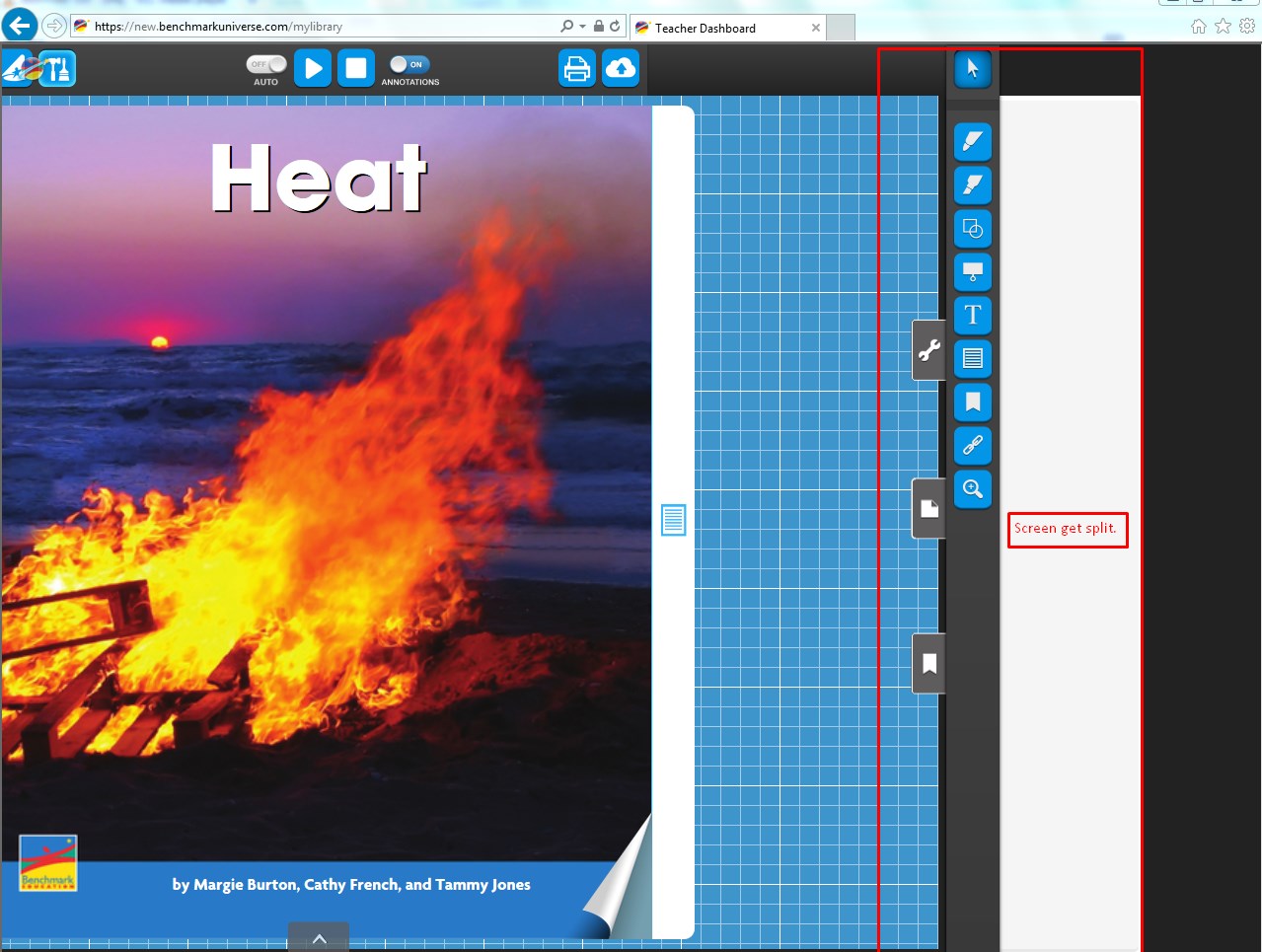Turn off the ANNOTATIONS switch
The height and width of the screenshot is (952, 1262).
[x=408, y=64]
